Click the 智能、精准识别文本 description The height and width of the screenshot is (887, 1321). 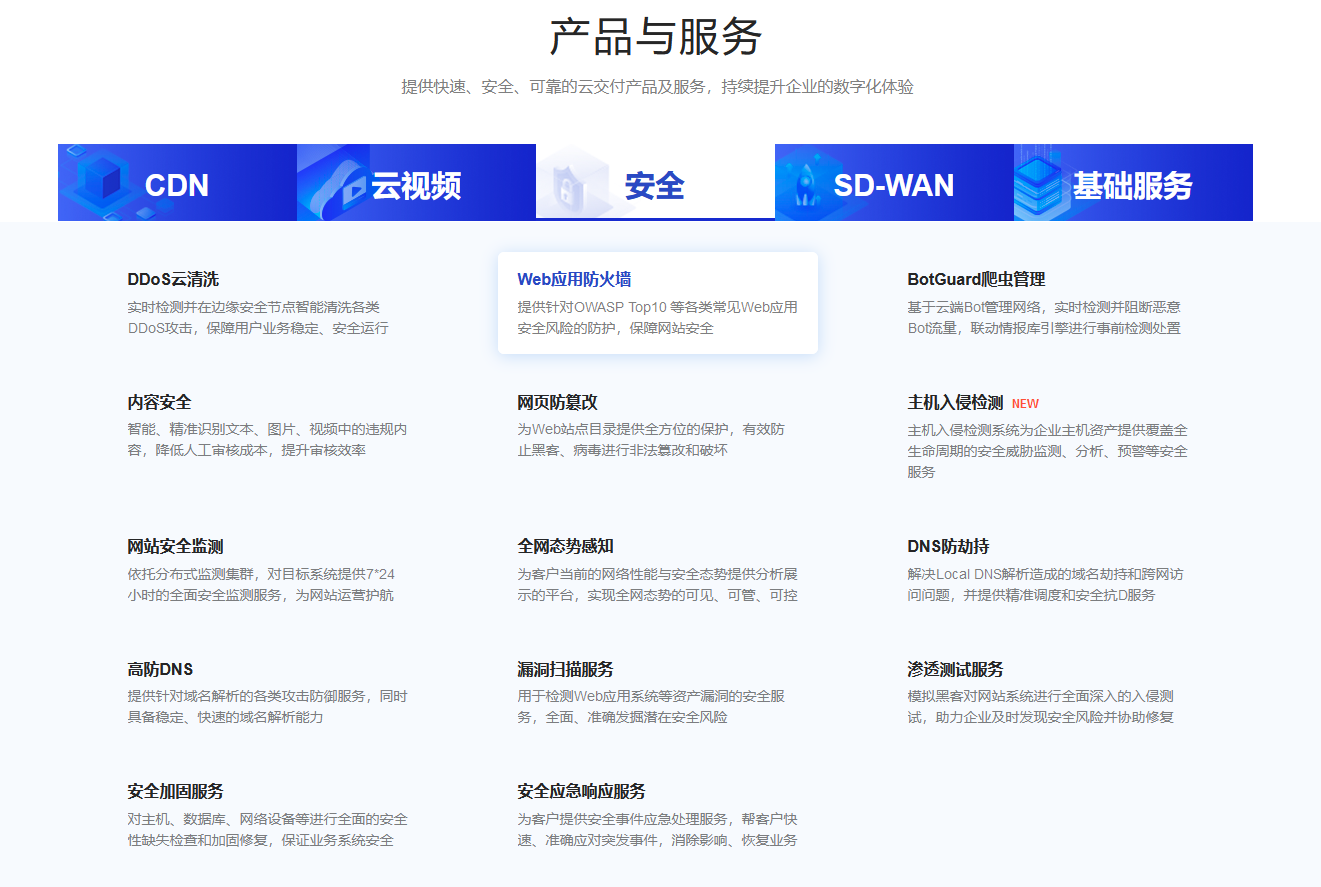tap(267, 440)
